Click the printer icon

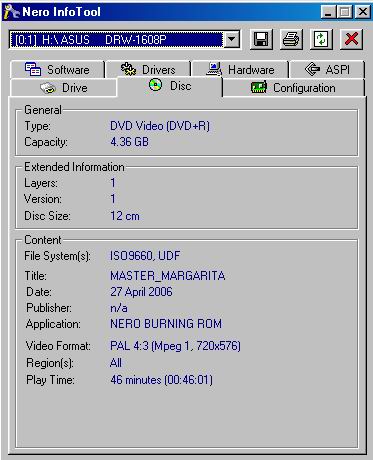[x=291, y=39]
